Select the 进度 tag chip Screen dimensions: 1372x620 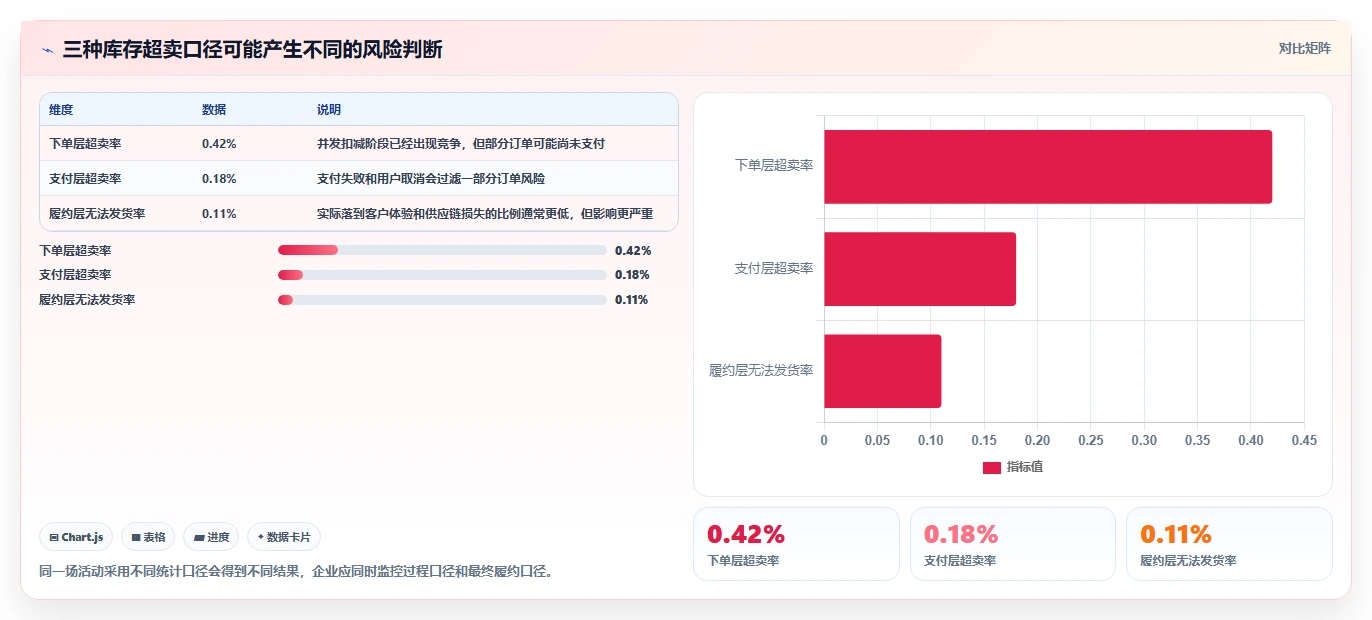tap(211, 537)
